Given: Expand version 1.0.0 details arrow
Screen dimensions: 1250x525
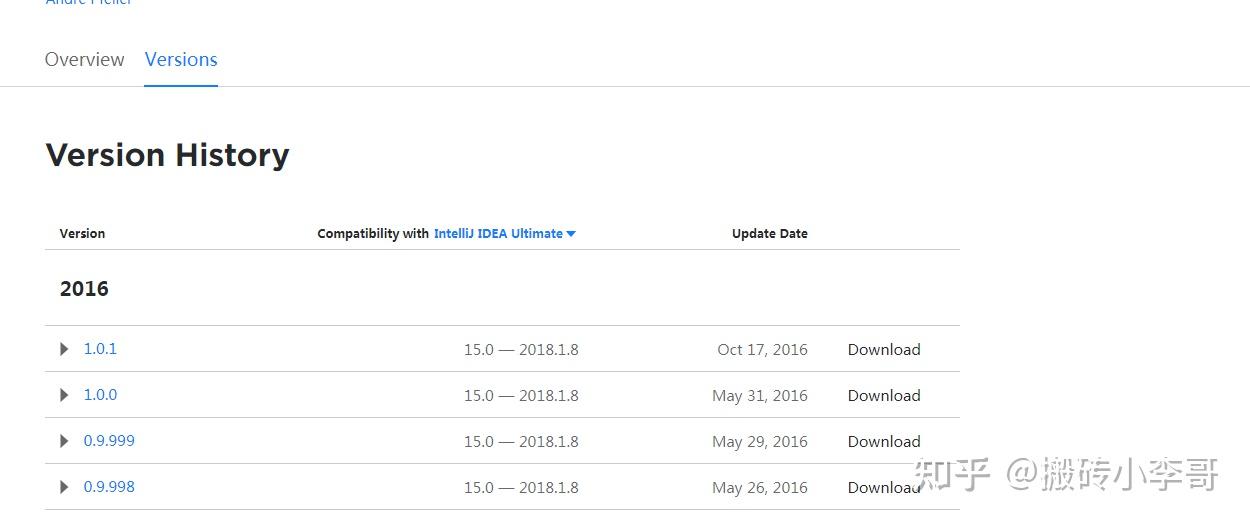Looking at the screenshot, I should coord(64,395).
